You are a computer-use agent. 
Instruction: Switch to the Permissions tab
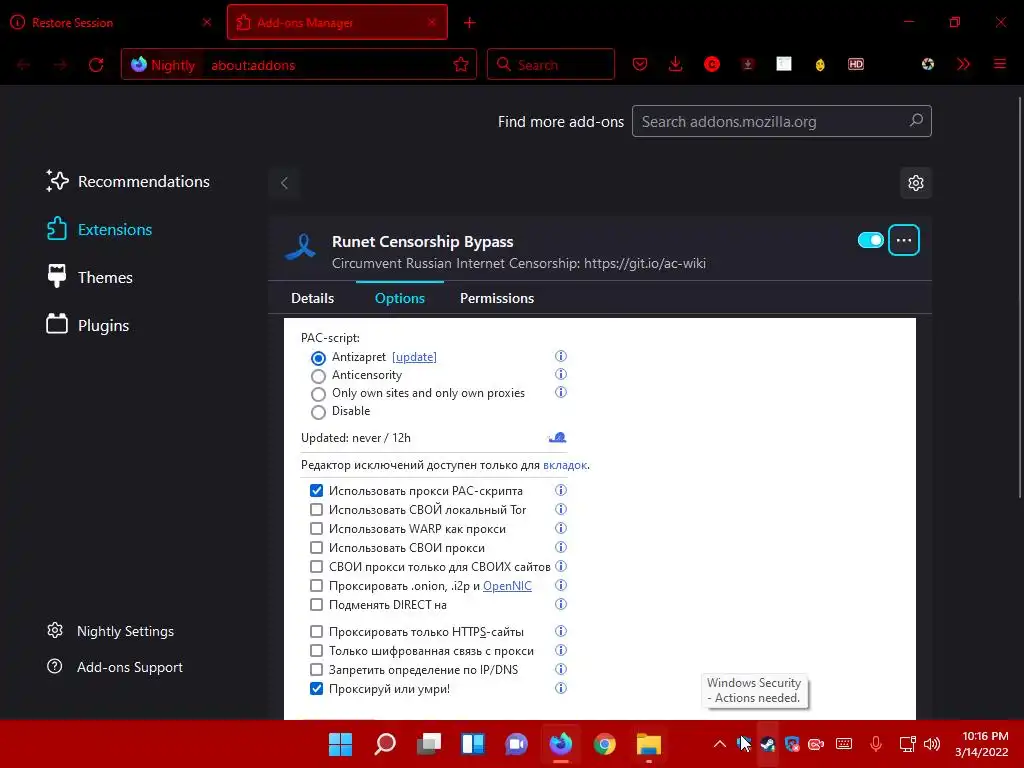tap(497, 298)
